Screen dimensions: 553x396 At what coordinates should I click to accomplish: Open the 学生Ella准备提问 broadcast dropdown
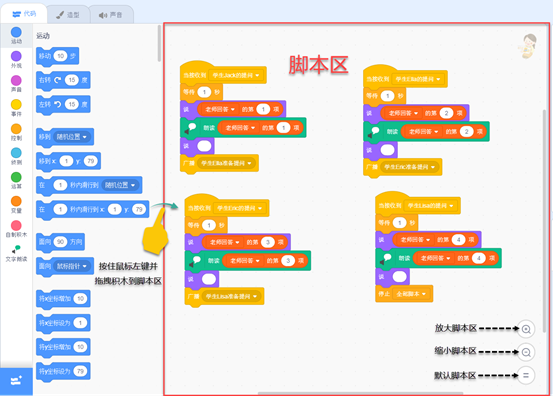pyautogui.click(x=226, y=163)
